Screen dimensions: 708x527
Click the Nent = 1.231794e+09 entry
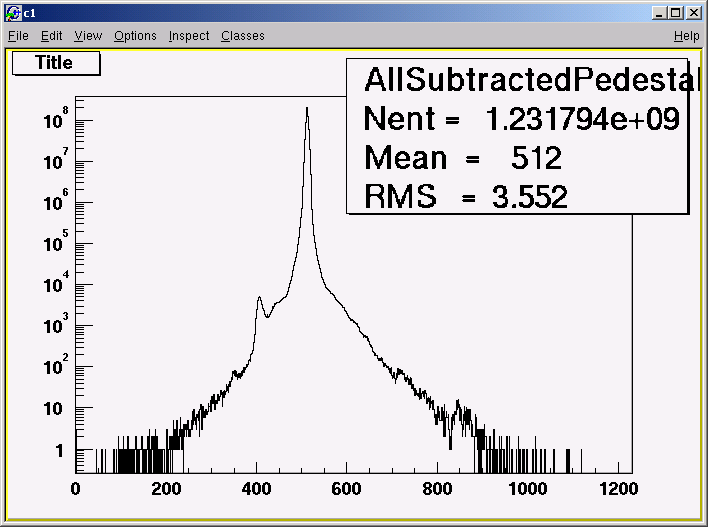(522, 119)
